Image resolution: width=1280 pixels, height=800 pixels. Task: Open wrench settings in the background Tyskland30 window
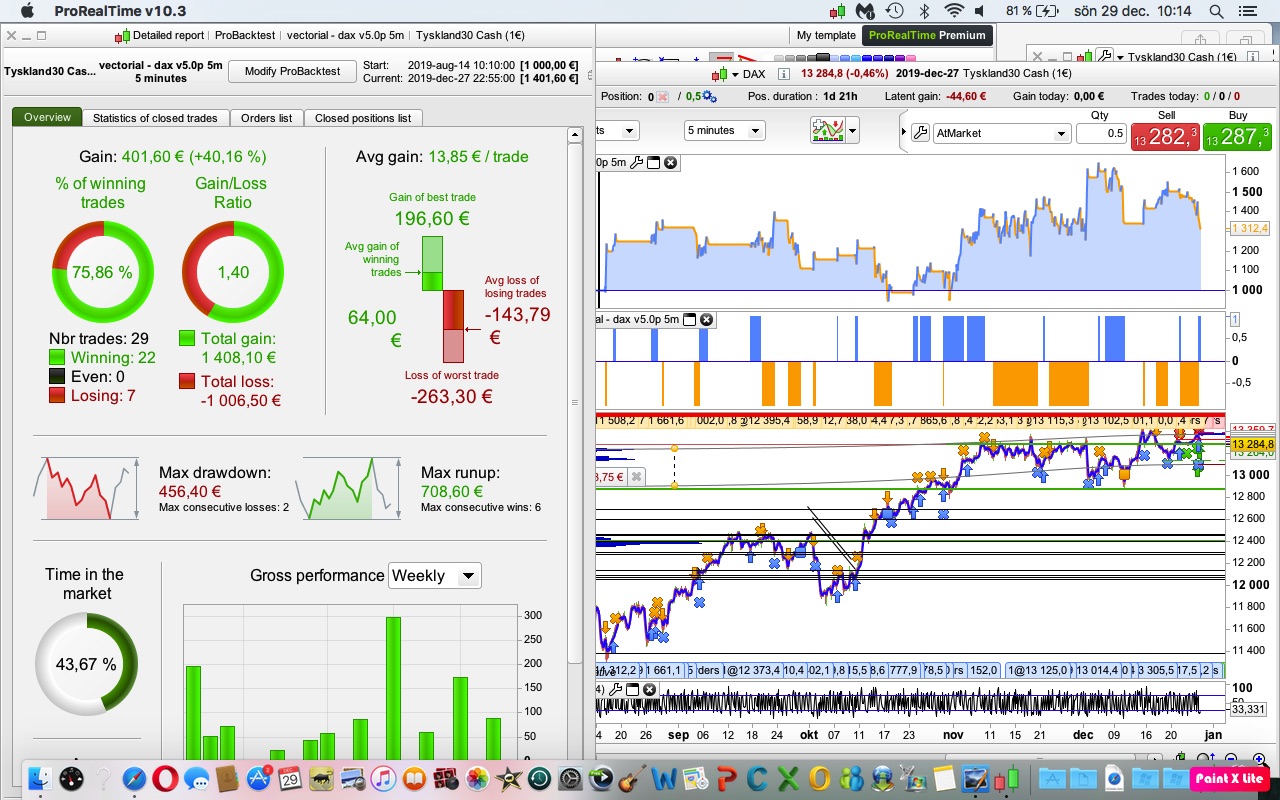(x=1104, y=57)
